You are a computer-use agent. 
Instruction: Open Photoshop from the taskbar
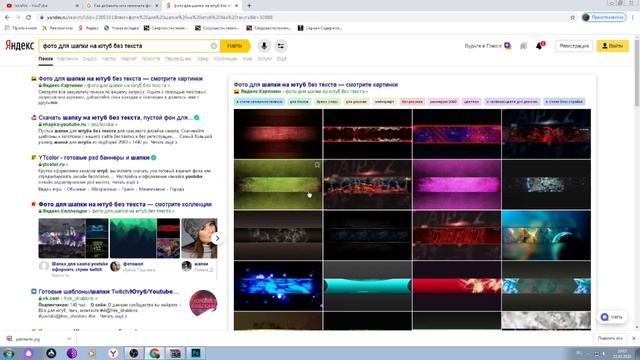click(x=196, y=353)
